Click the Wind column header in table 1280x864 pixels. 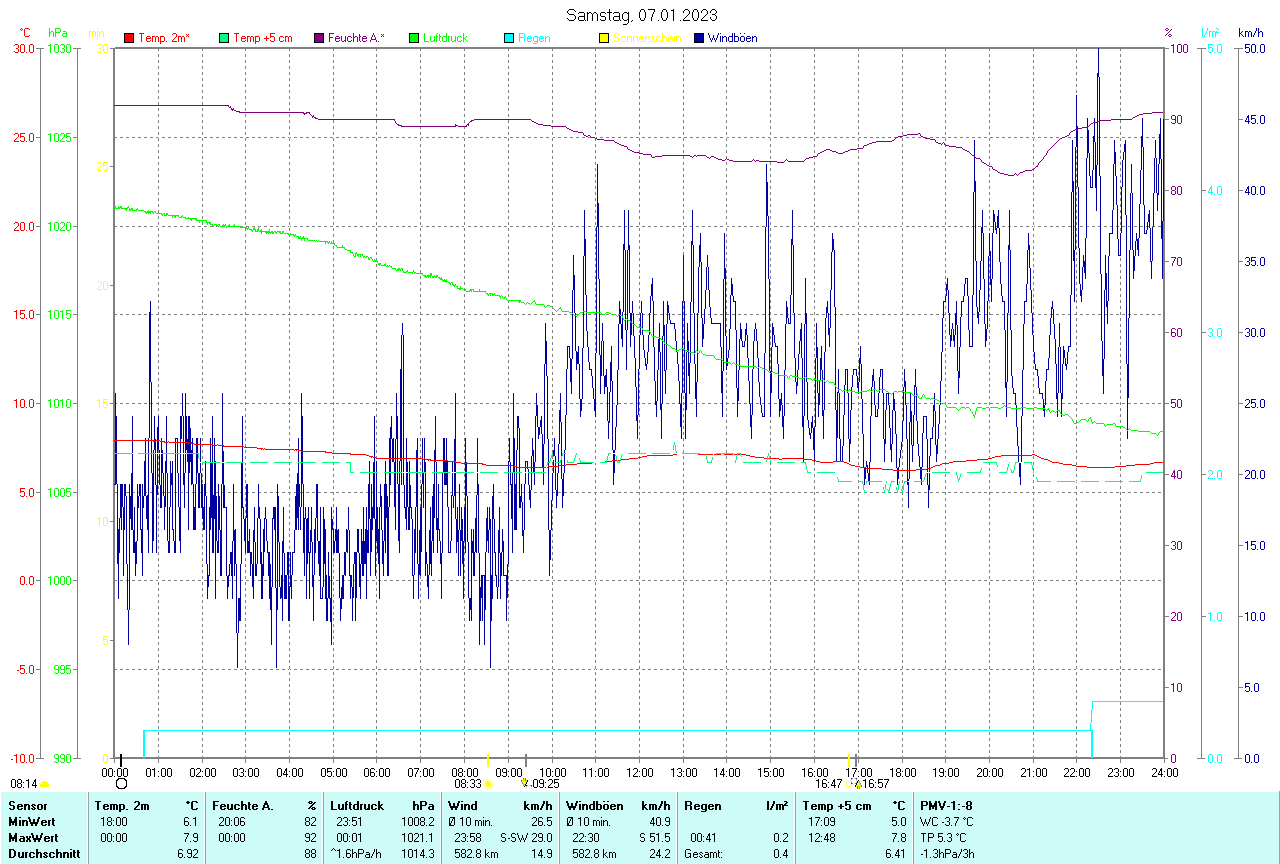pos(463,806)
